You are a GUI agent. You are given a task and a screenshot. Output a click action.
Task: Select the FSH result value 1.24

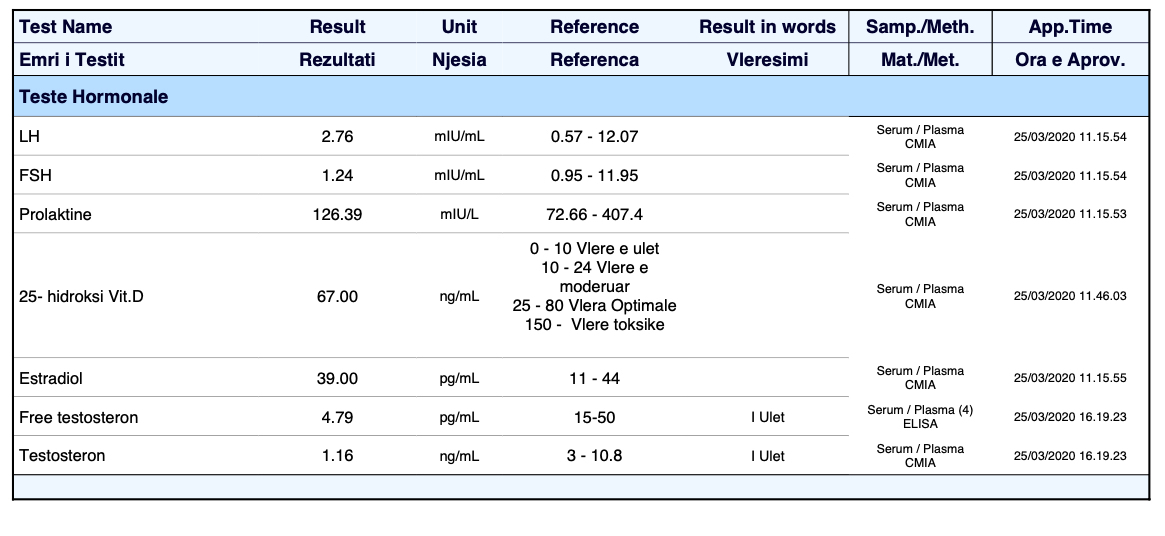(337, 176)
